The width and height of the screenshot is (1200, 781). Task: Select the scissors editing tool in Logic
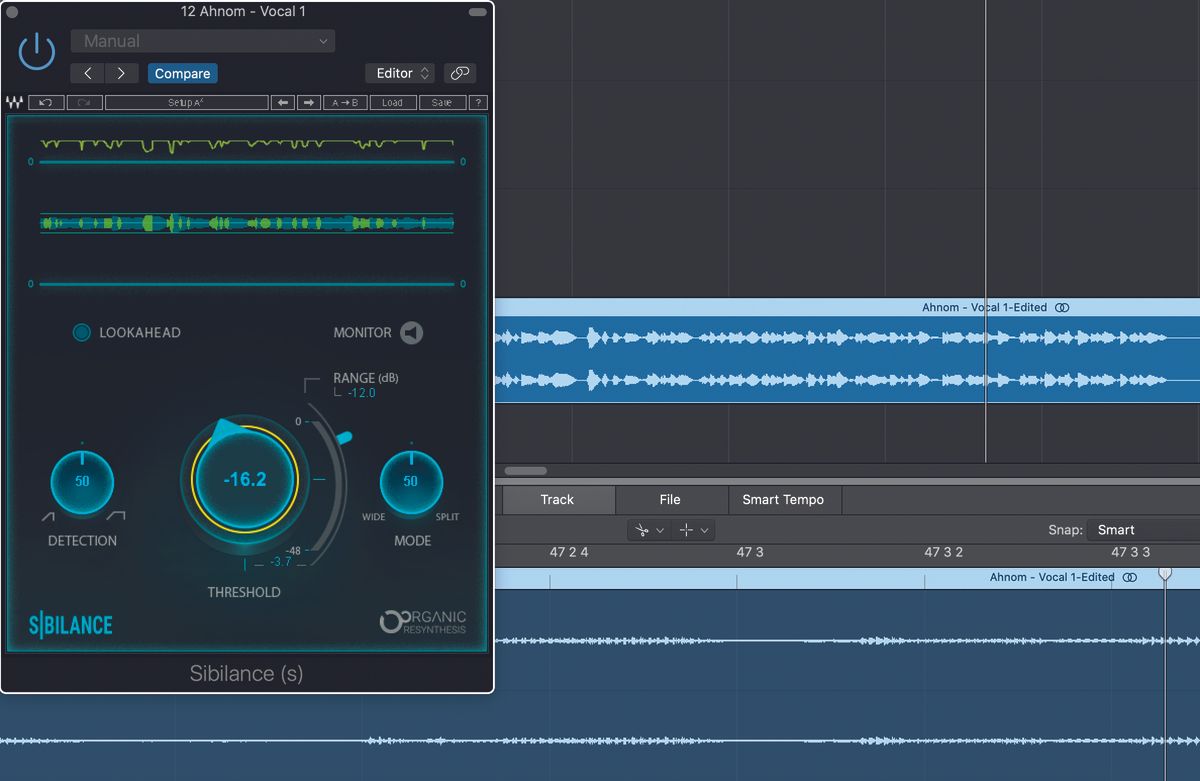click(x=643, y=529)
